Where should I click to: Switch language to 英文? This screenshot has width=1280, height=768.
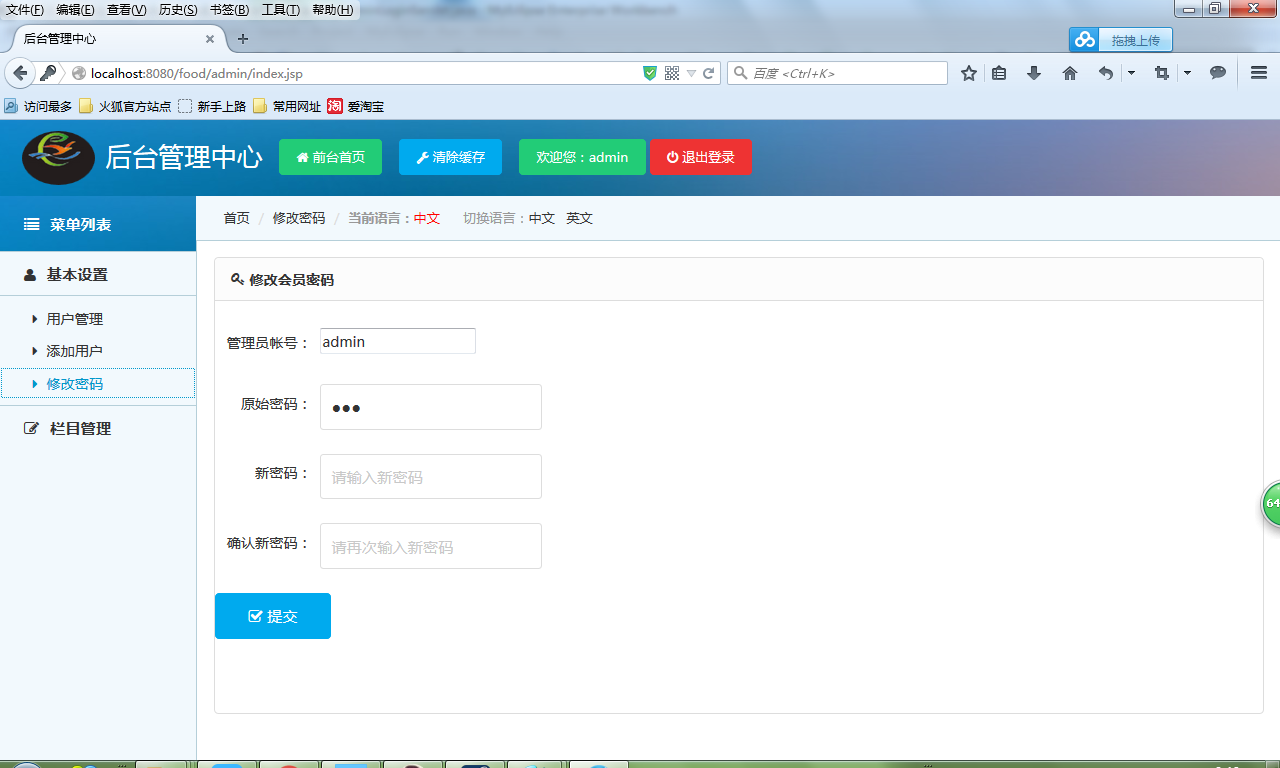(x=579, y=218)
